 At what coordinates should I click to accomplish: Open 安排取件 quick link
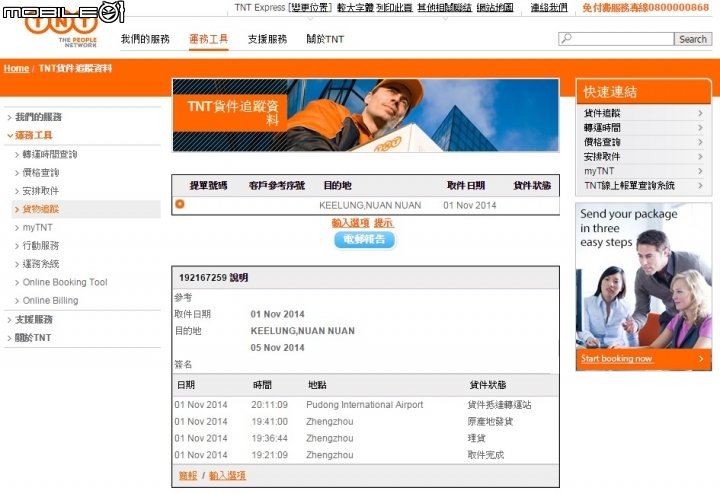click(x=602, y=157)
